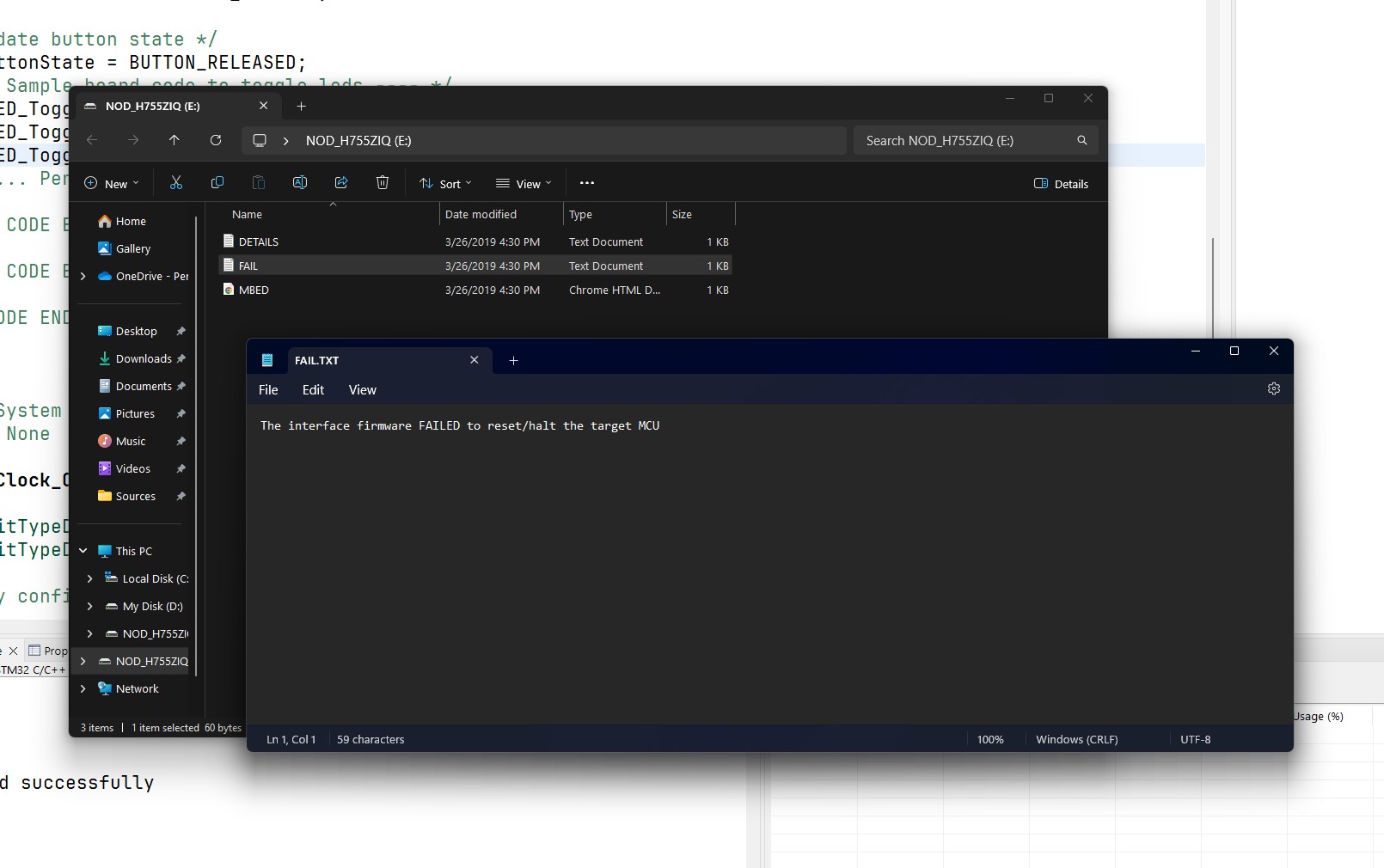Open the Sort dropdown
This screenshot has height=868, width=1384.
coord(445,184)
